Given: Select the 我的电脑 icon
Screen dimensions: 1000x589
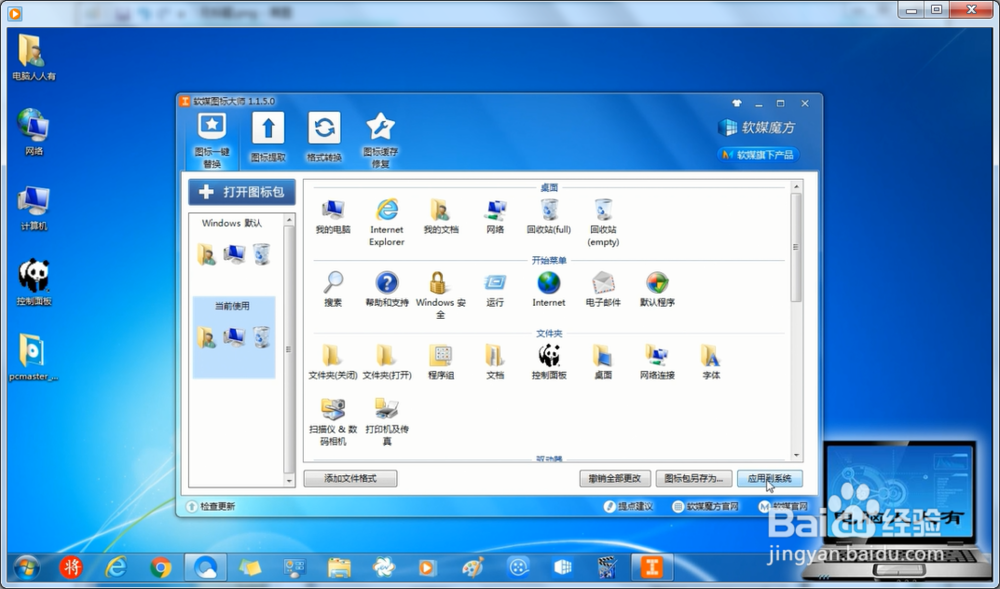Looking at the screenshot, I should coord(333,216).
